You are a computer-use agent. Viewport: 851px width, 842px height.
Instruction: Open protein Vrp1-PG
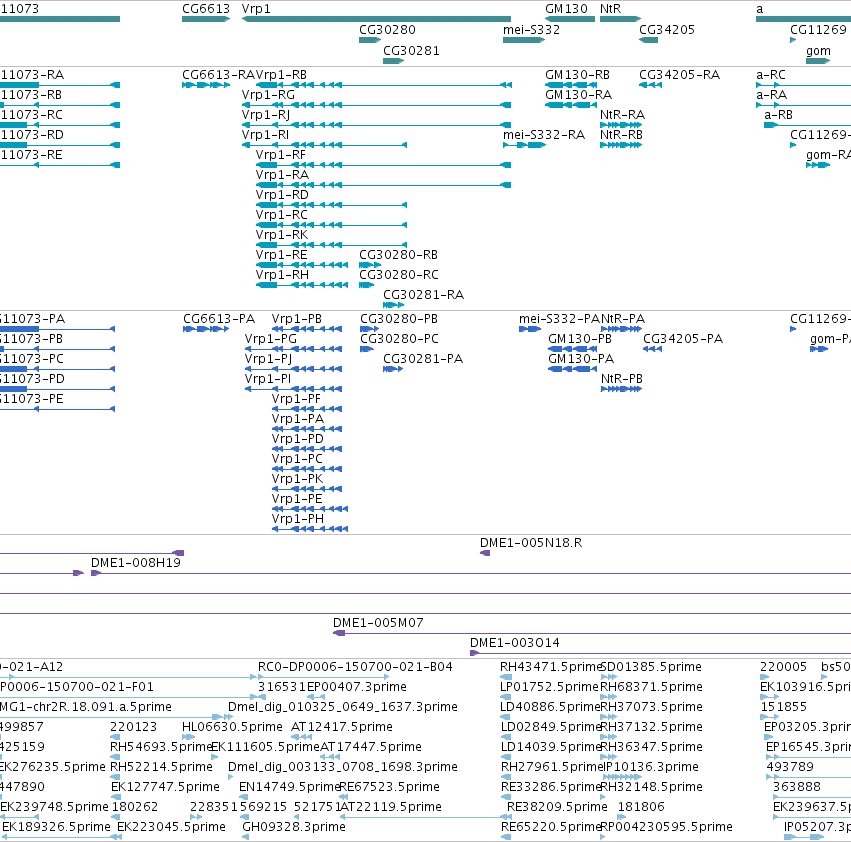point(294,349)
